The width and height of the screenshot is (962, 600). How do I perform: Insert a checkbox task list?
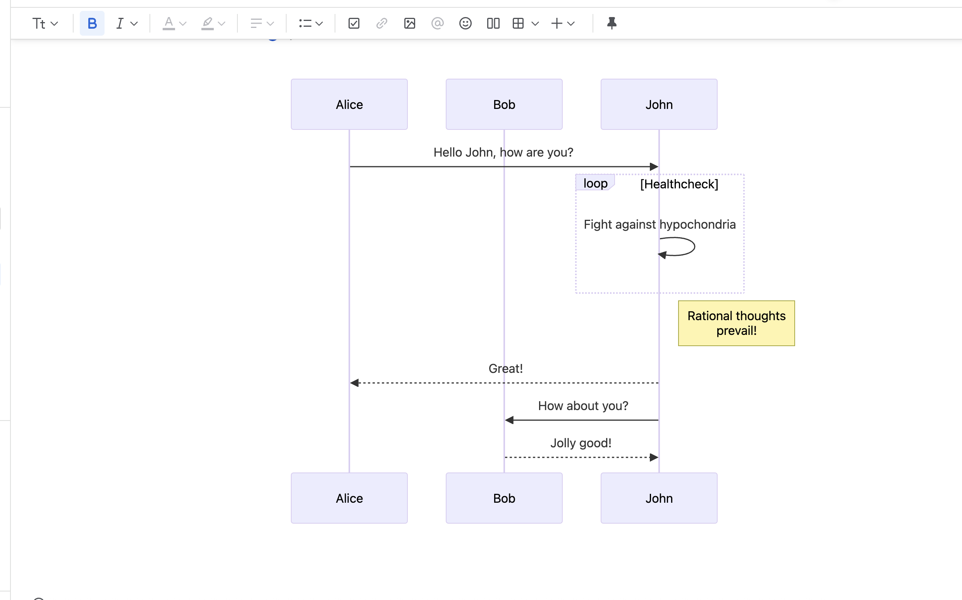[354, 23]
